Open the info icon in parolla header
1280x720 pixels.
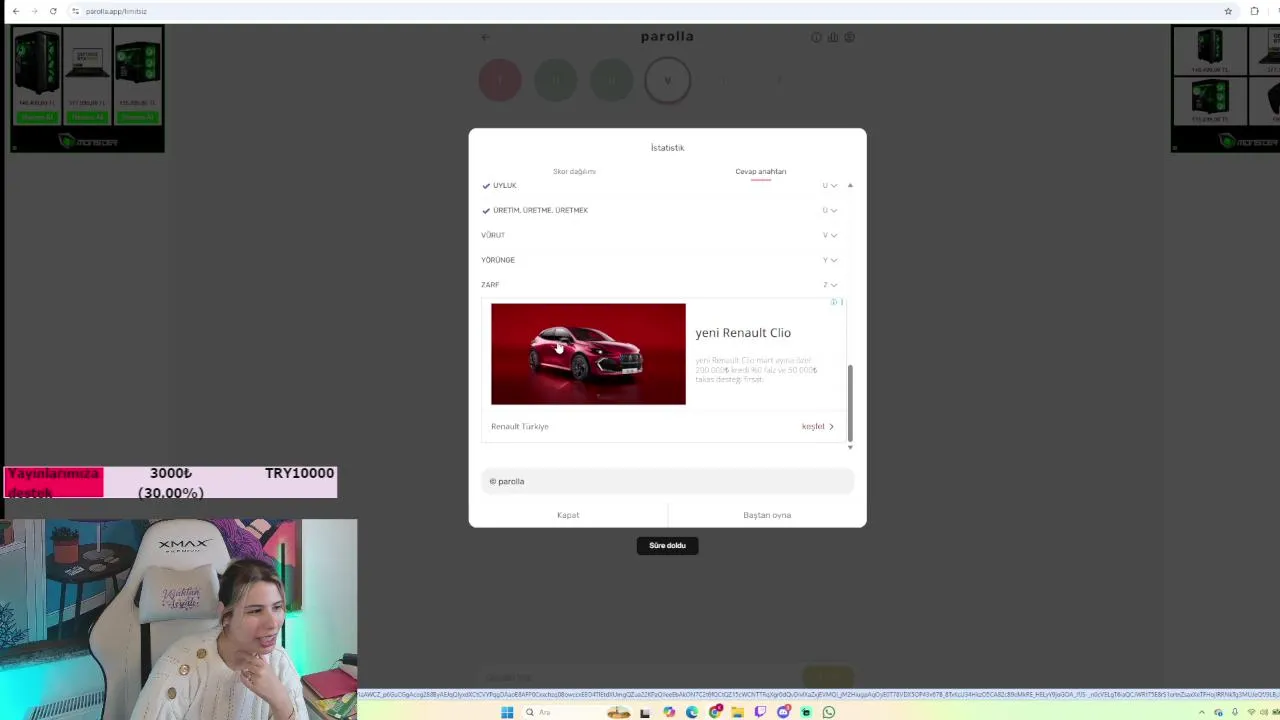(x=816, y=37)
